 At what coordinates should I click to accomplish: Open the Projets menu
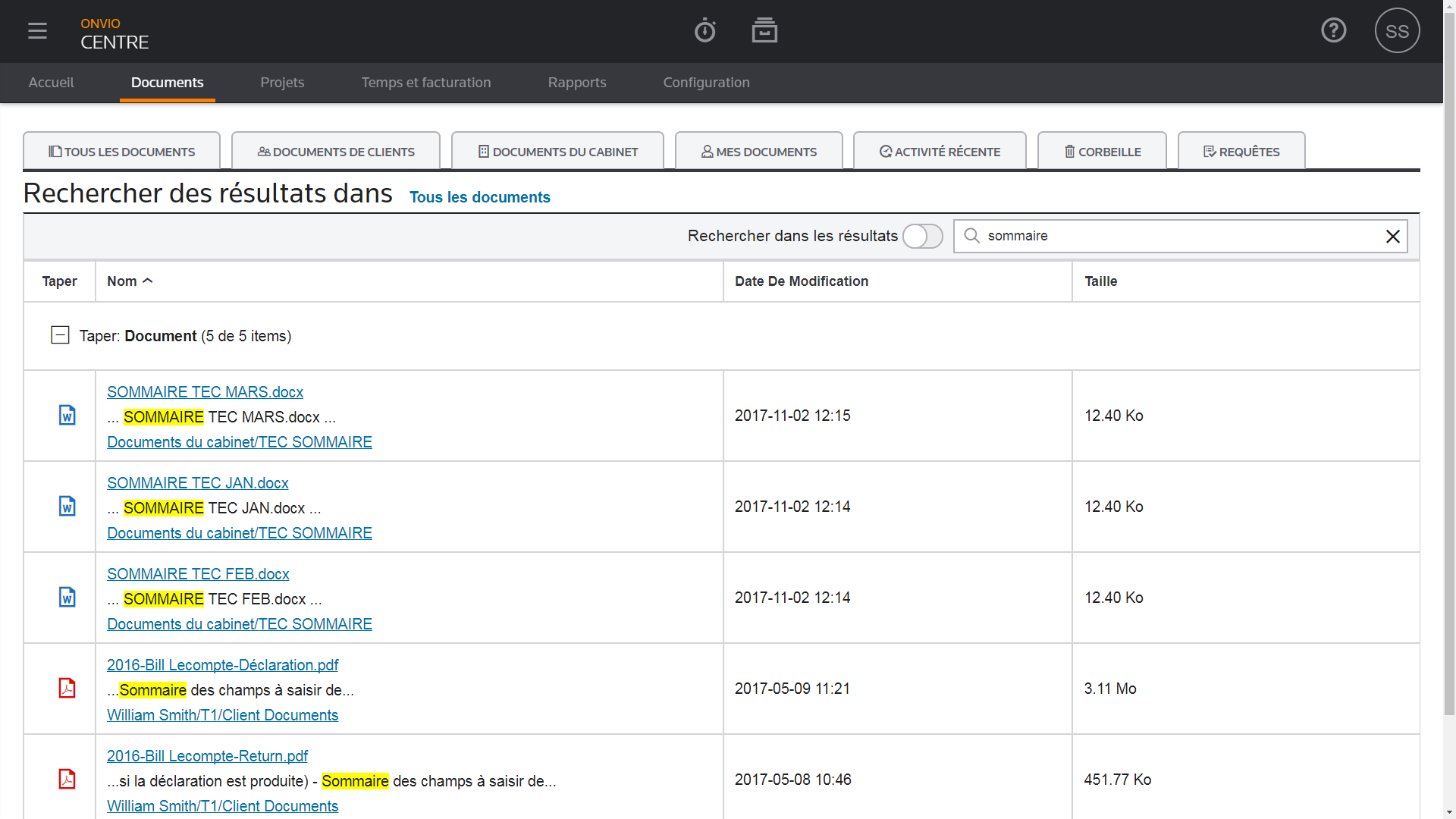coord(282,83)
